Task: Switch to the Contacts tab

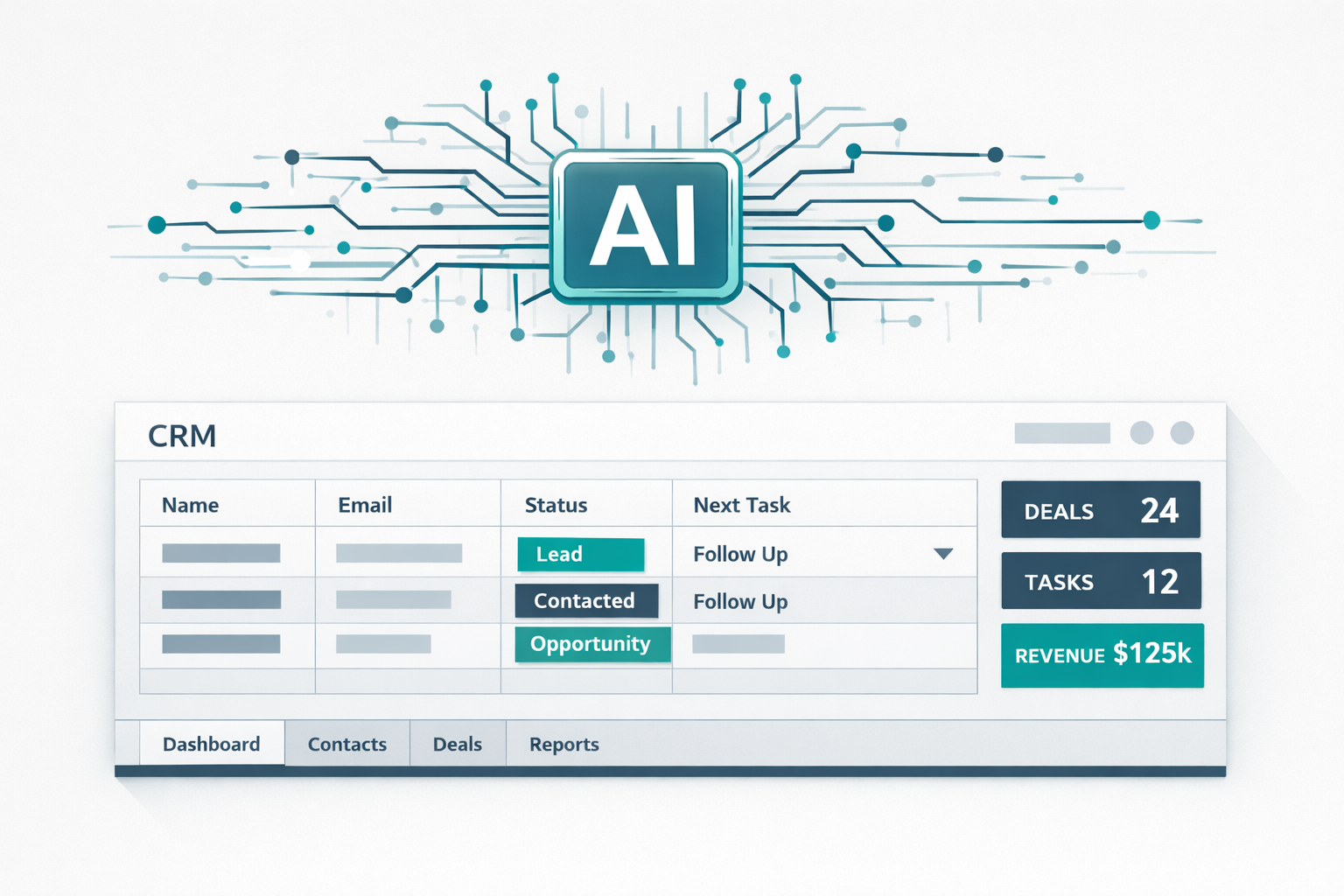Action: tap(346, 744)
